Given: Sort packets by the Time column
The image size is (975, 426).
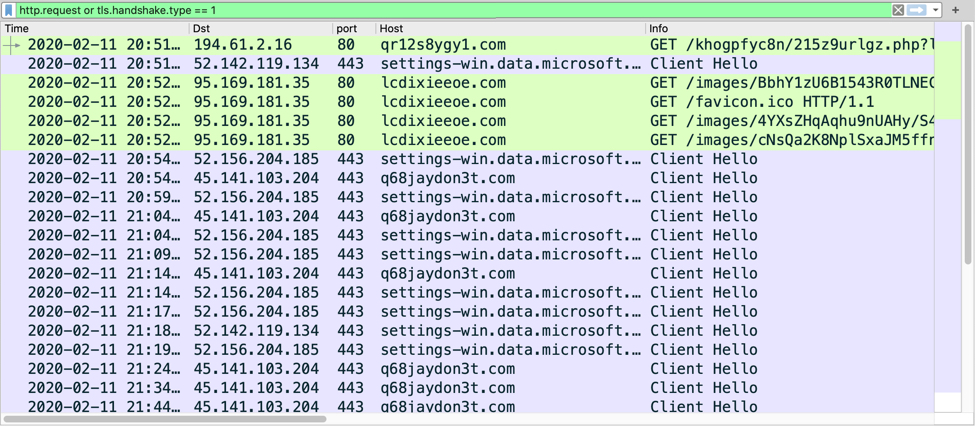Looking at the screenshot, I should pos(95,28).
